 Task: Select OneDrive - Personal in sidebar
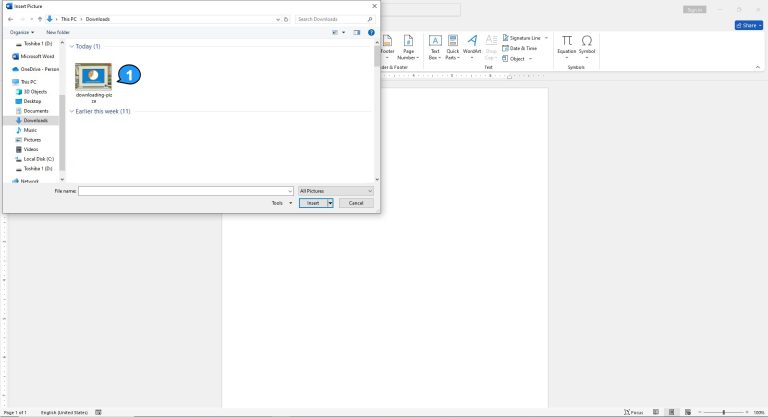coord(35,69)
